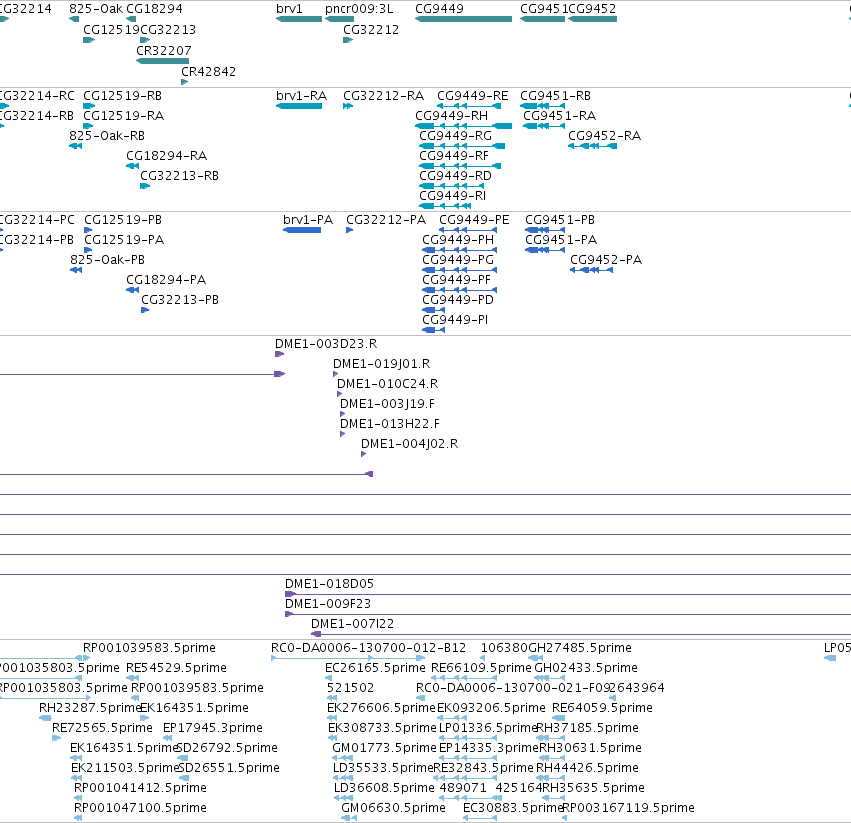Open EST RP001041412.5prime
The height and width of the screenshot is (823, 851).
78,799
